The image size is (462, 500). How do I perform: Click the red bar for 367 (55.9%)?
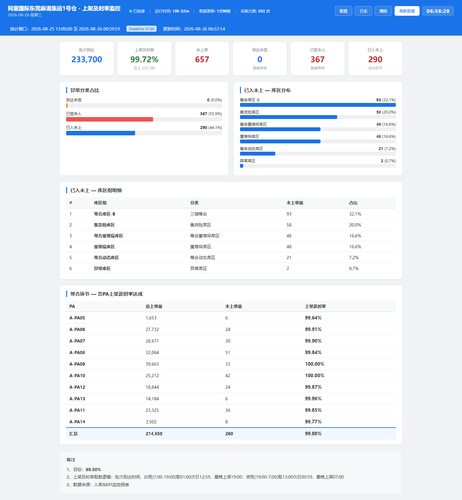tap(110, 119)
